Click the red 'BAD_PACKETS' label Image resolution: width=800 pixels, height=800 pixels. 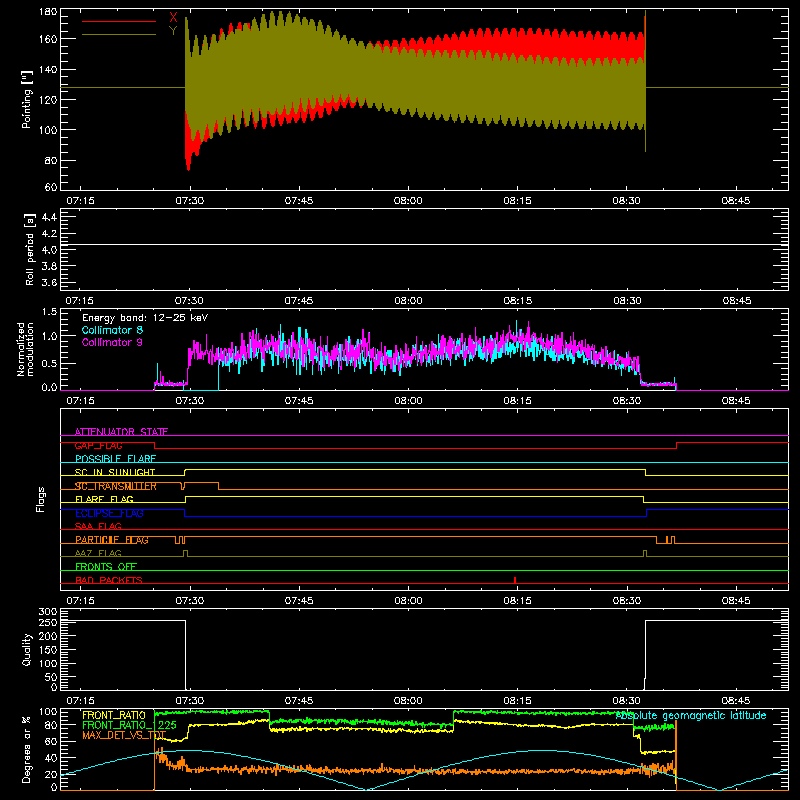coord(109,580)
